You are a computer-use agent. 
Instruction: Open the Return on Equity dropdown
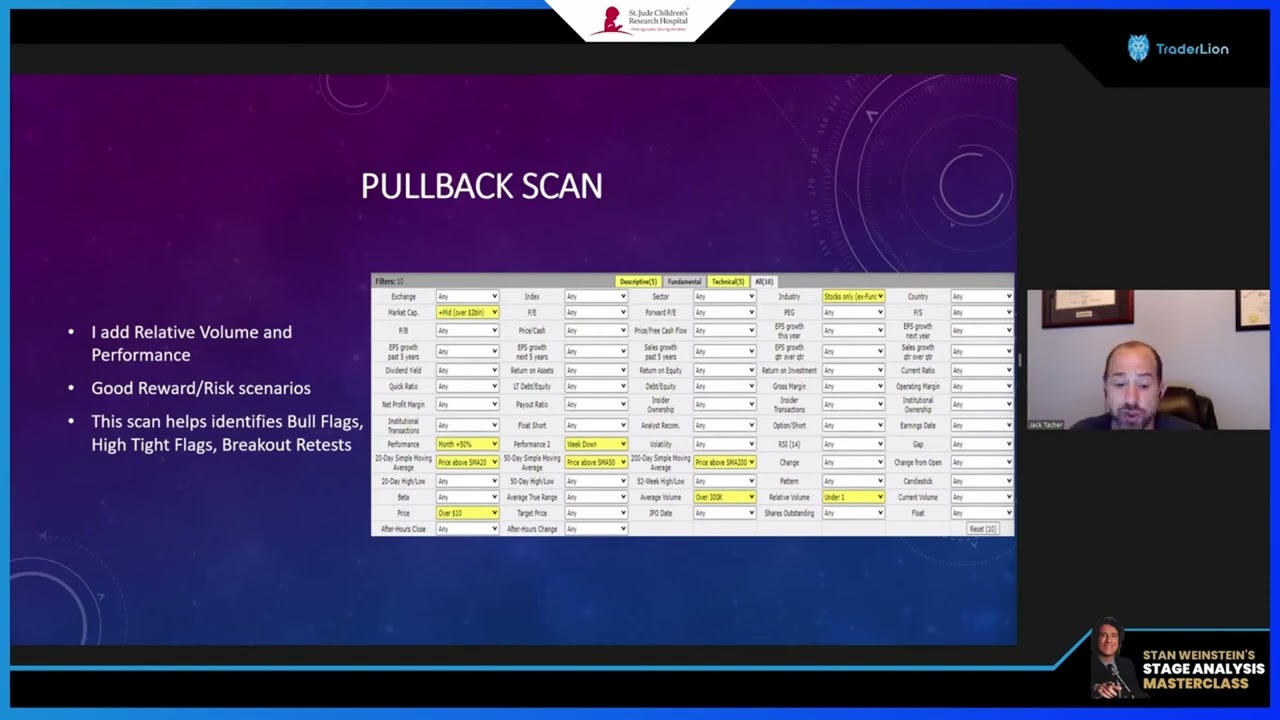(725, 371)
